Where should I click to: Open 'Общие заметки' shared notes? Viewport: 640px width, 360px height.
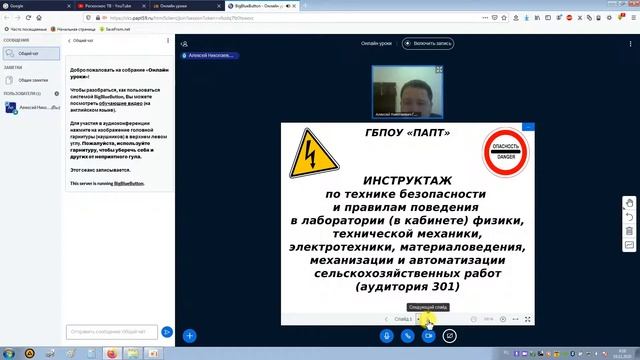click(31, 80)
